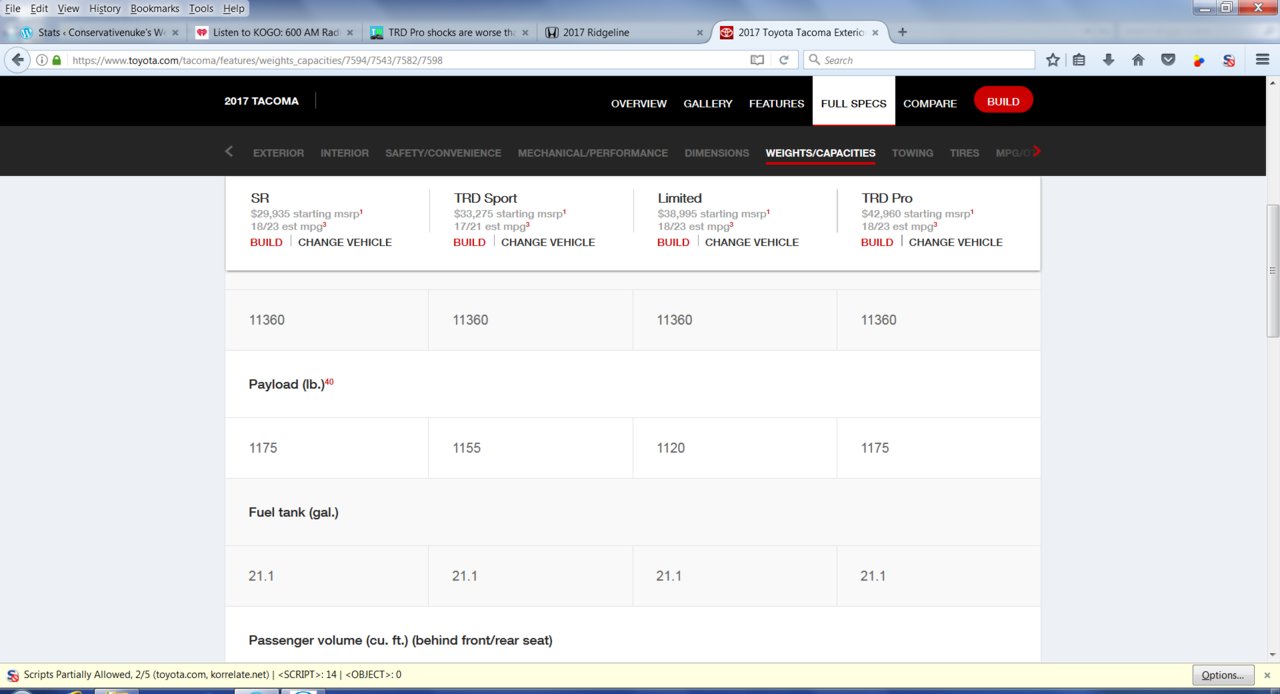1280x694 pixels.
Task: Open the Bookmarks menu
Action: click(x=155, y=8)
